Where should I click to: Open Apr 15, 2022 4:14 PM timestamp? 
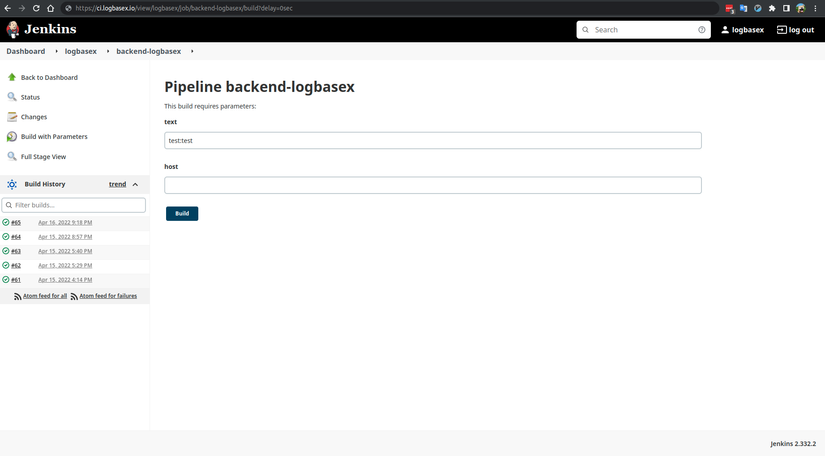[x=65, y=280]
